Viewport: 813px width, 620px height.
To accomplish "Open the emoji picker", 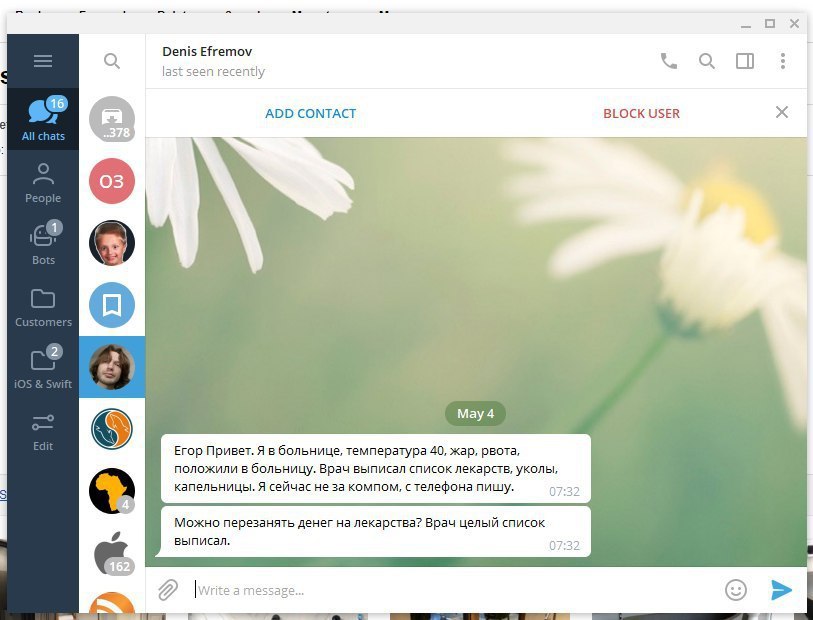I will pos(736,590).
